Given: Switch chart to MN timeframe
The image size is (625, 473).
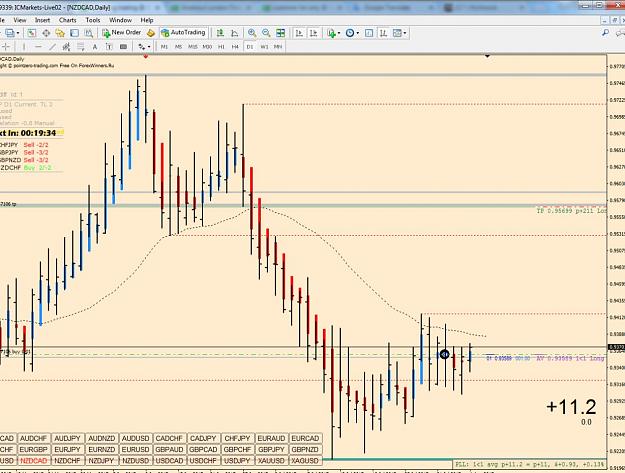Looking at the screenshot, I should [278, 47].
